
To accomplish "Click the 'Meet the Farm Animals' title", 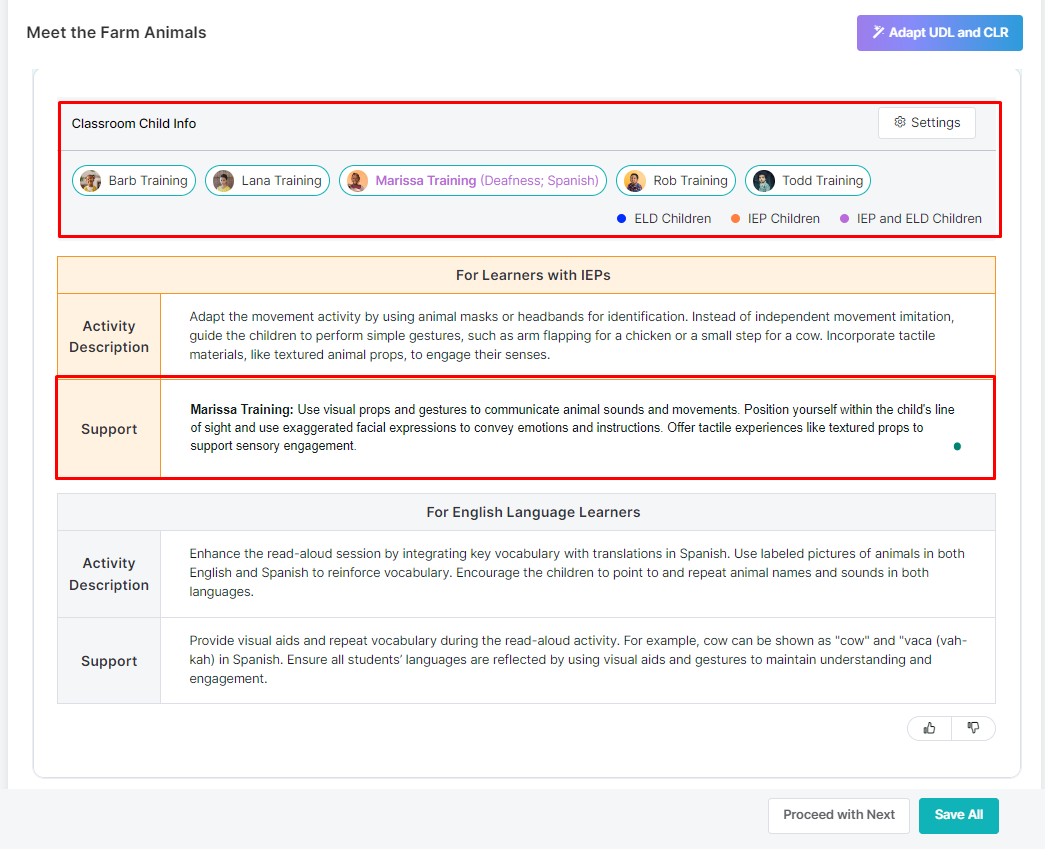I will pos(117,33).
